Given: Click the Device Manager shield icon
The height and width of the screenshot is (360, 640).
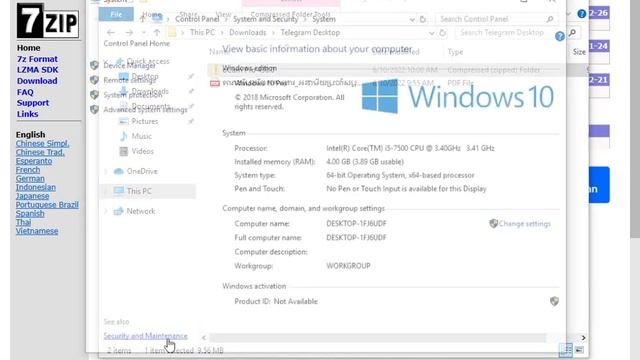Looking at the screenshot, I should (x=94, y=65).
